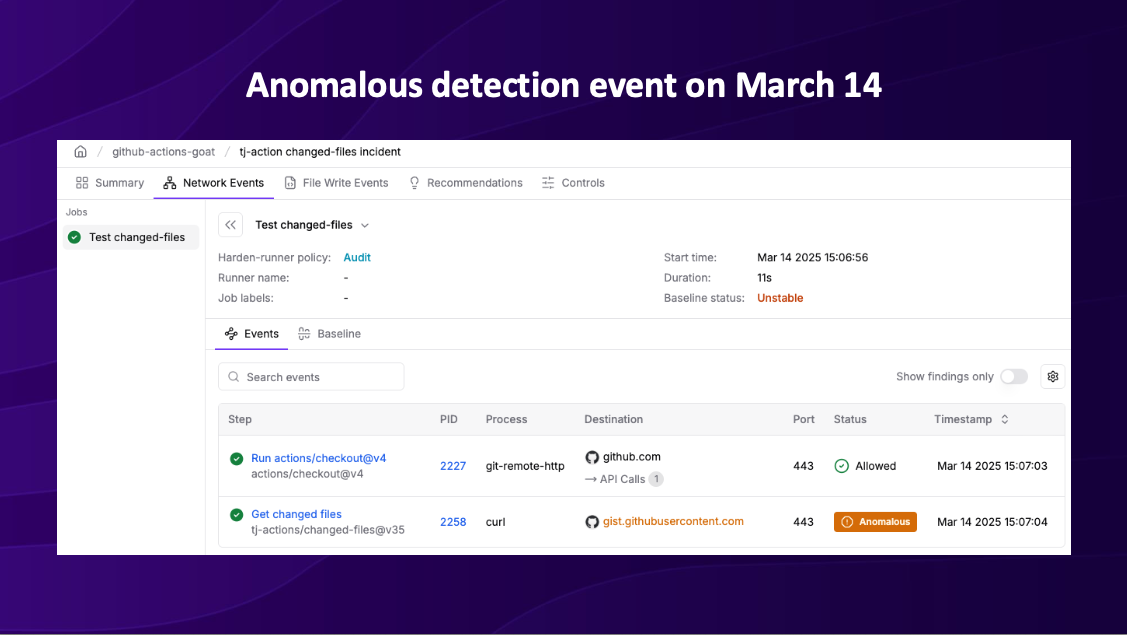Sort events by Timestamp column

click(x=972, y=419)
